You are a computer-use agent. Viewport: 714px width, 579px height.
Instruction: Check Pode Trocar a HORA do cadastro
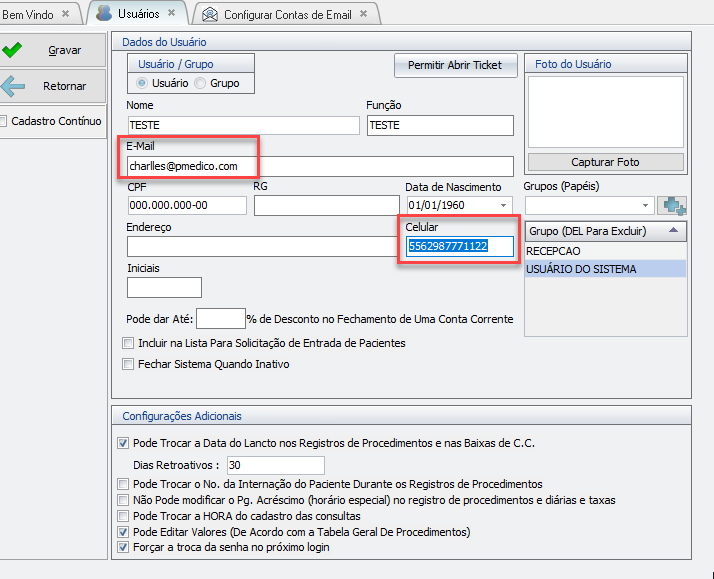click(123, 515)
